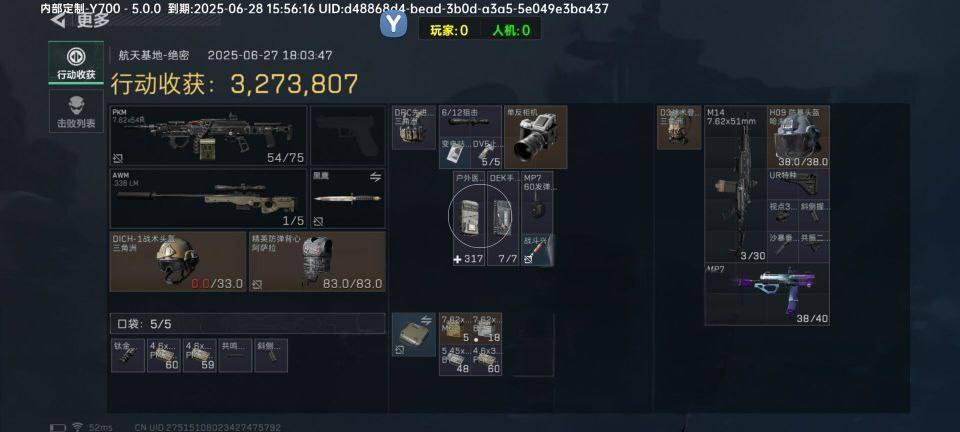
Task: Select the DEK item showing 7/7
Action: point(503,218)
